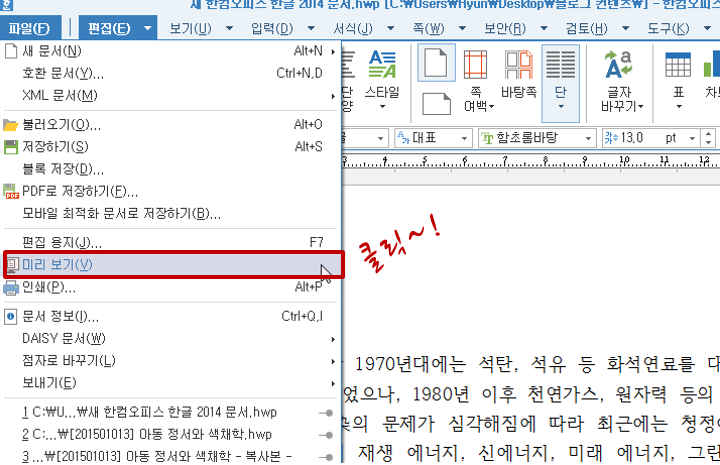Expand the 보안(R) dropdown arrow
Screen dimensions: 720x465
pyautogui.click(x=544, y=28)
